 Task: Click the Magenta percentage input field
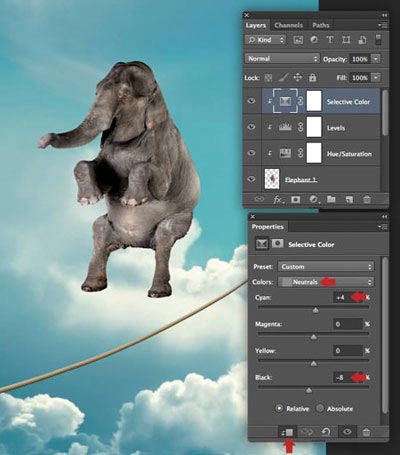348,324
